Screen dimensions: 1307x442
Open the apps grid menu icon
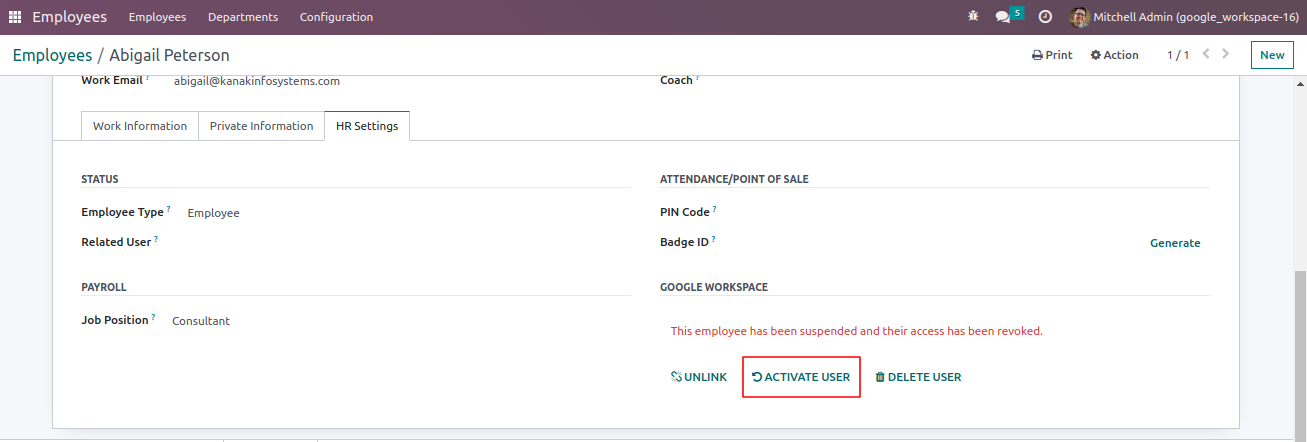(15, 17)
